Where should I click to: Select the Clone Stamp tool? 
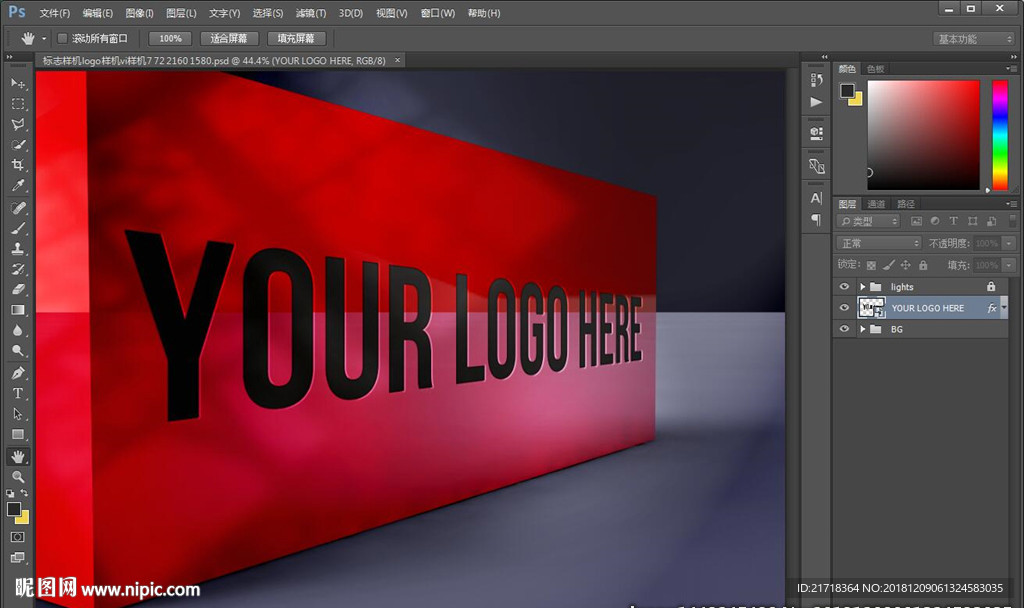[18, 248]
